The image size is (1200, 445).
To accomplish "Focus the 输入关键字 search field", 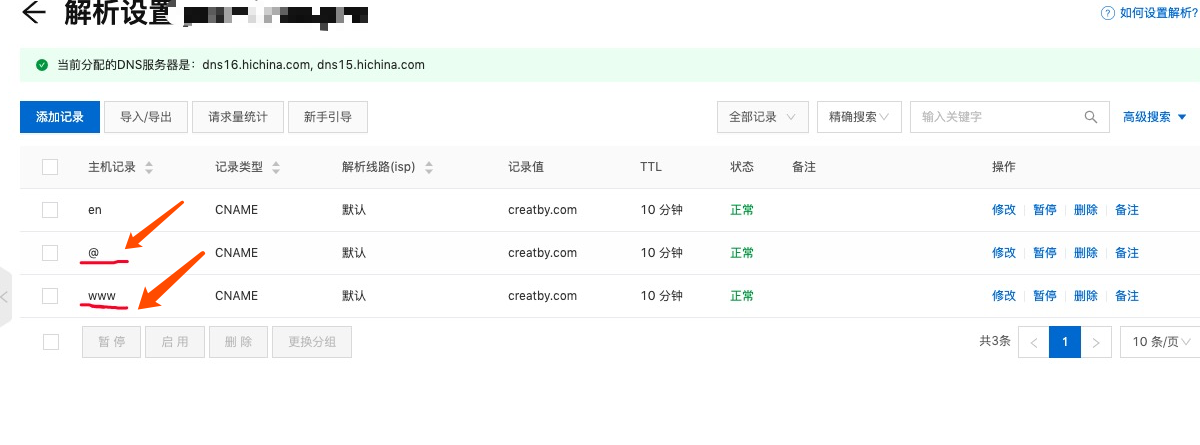I will 995,117.
